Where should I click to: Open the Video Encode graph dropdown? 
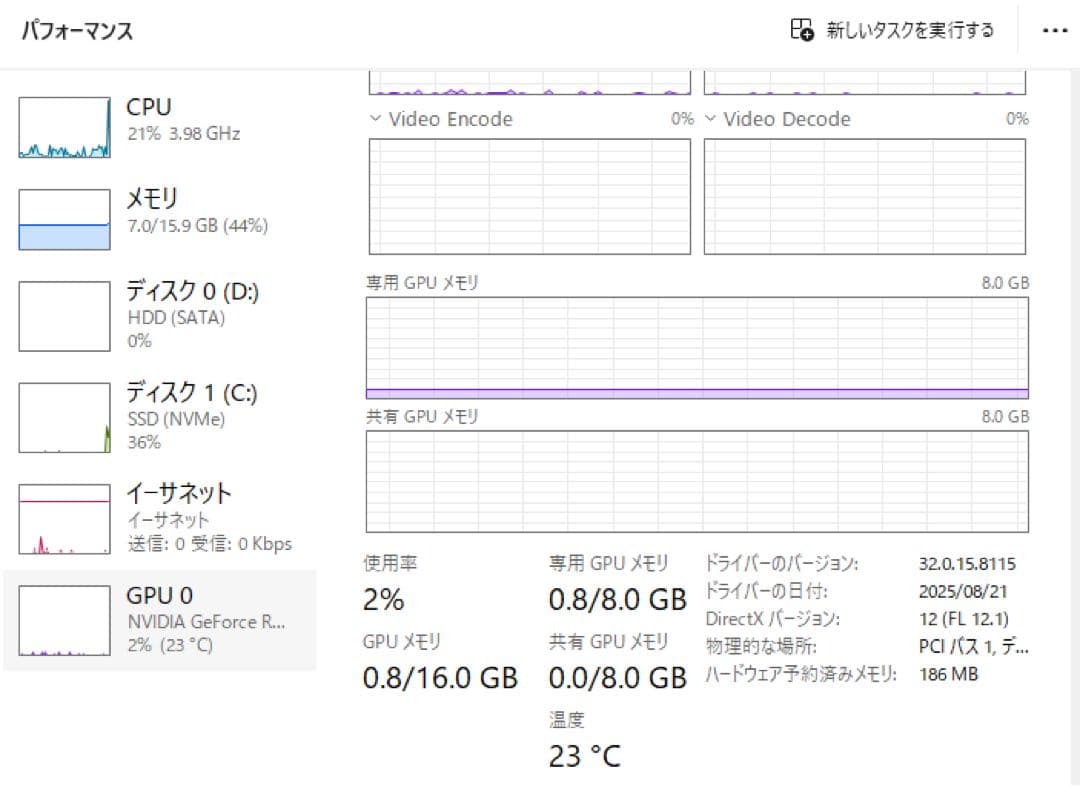tap(375, 119)
